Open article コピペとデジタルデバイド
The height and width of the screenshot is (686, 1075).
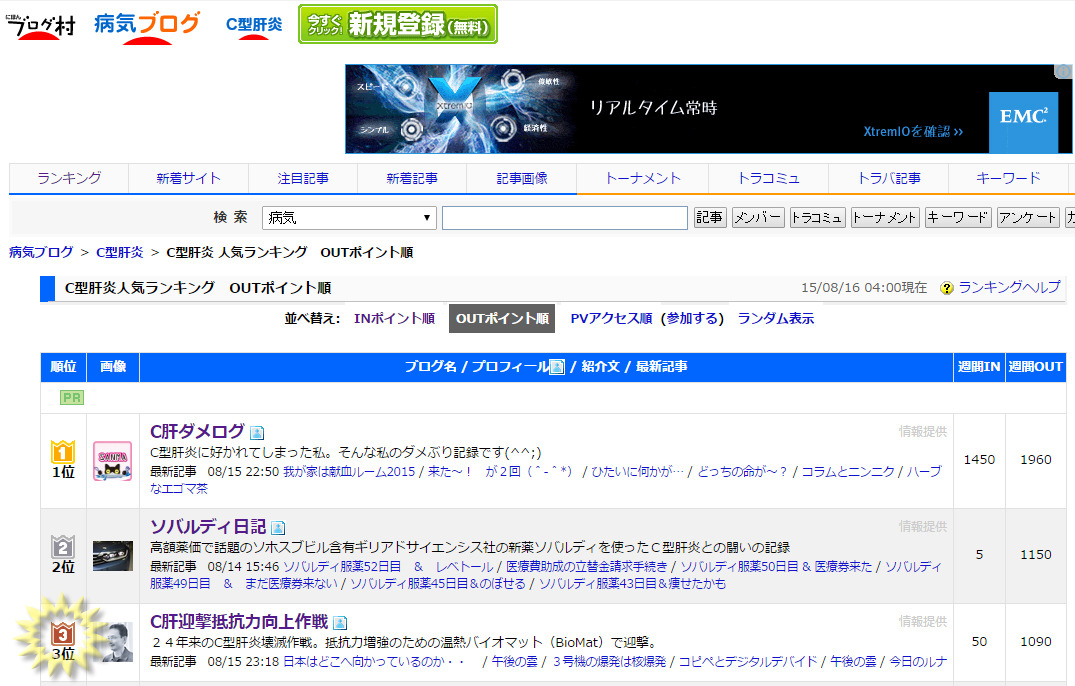pos(748,661)
